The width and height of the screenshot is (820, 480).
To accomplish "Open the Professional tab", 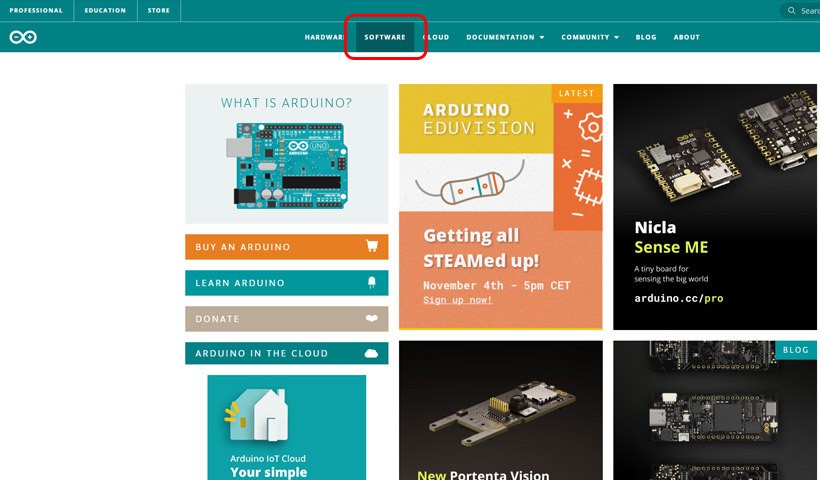I will 36,10.
